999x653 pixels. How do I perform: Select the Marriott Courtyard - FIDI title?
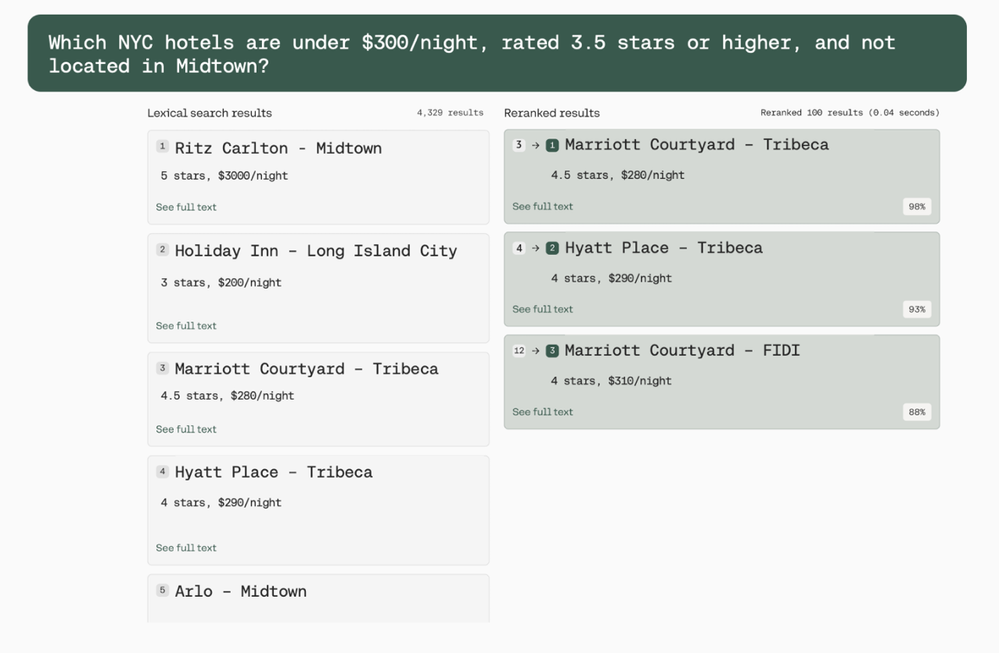tap(682, 350)
